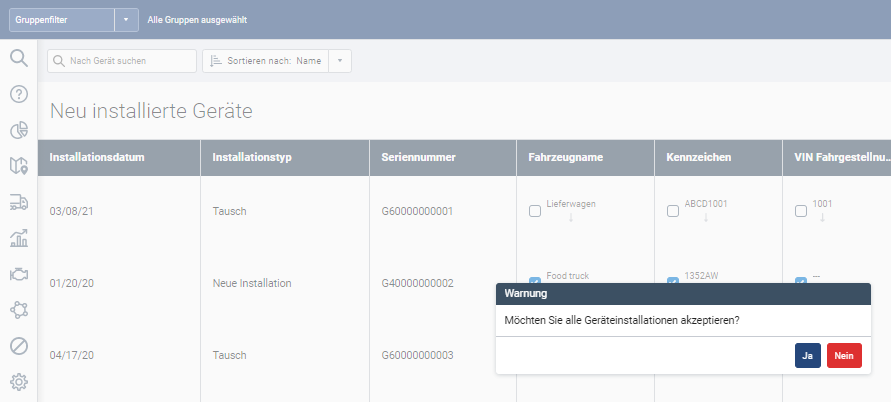Screen dimensions: 891x402
Task: Open the engine maintenance icon
Action: tap(18, 274)
